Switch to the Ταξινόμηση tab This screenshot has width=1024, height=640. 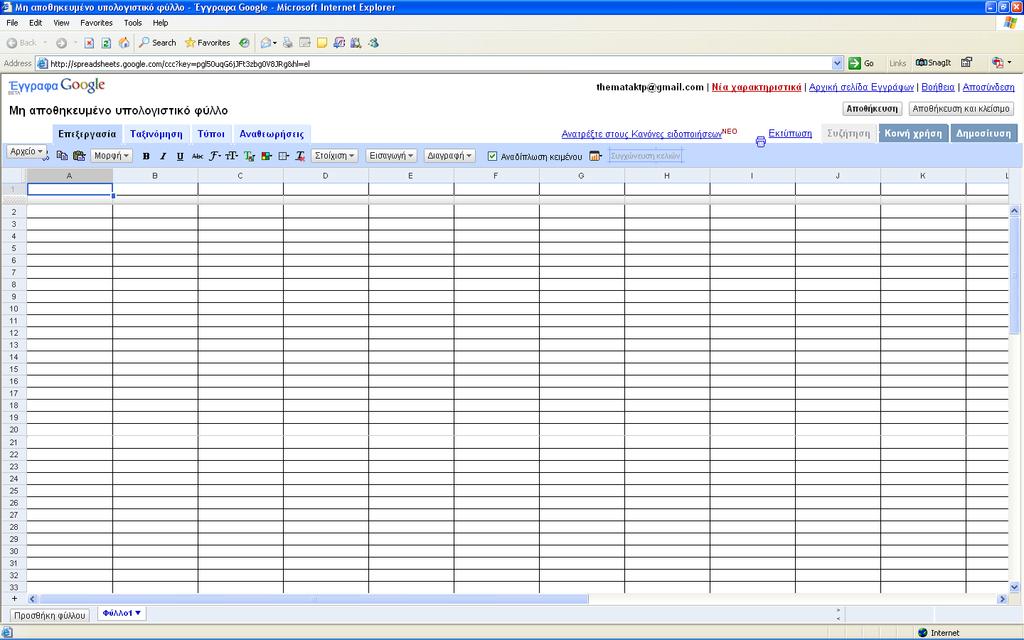click(x=156, y=134)
